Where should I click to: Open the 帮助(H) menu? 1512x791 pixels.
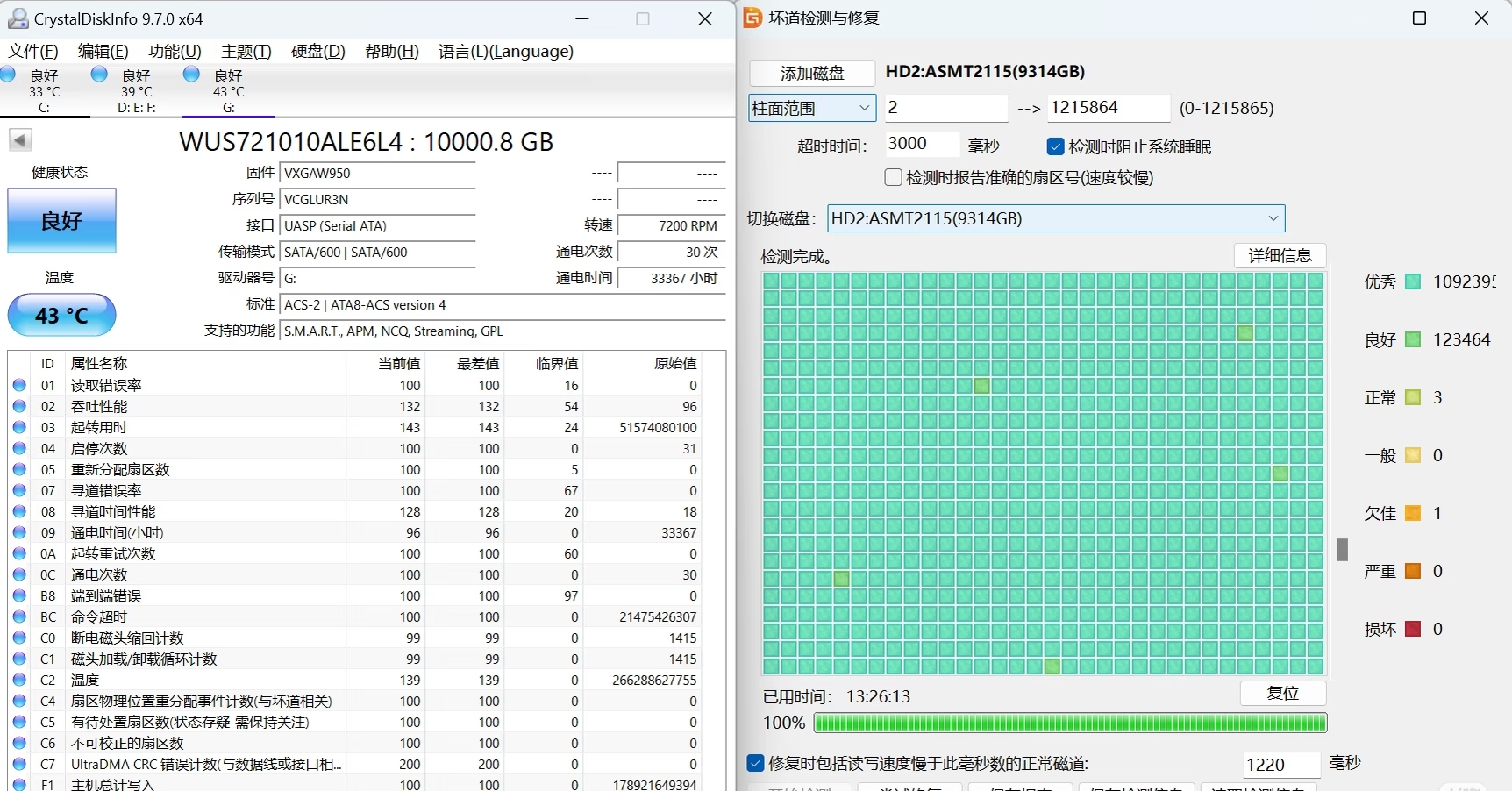391,51
